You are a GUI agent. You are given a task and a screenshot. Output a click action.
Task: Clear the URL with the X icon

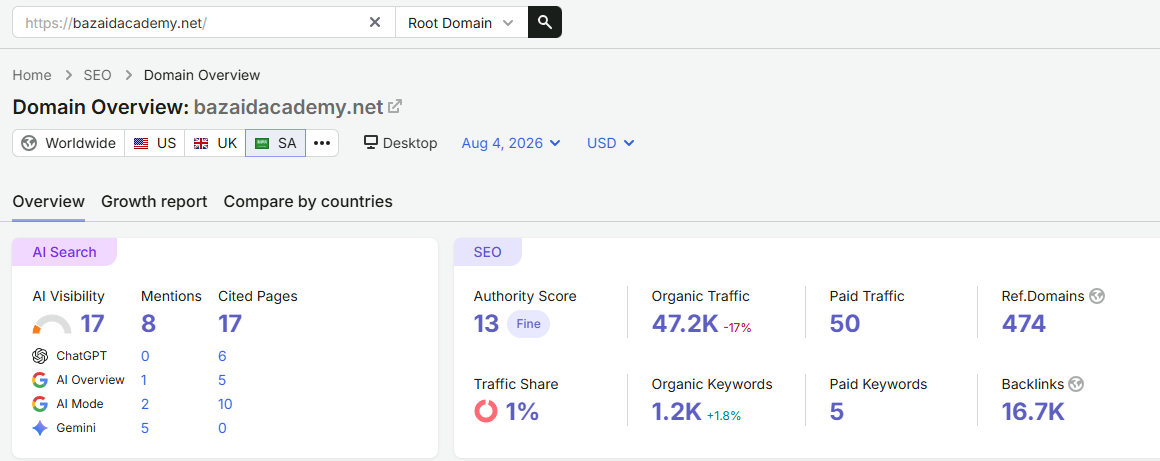click(375, 22)
